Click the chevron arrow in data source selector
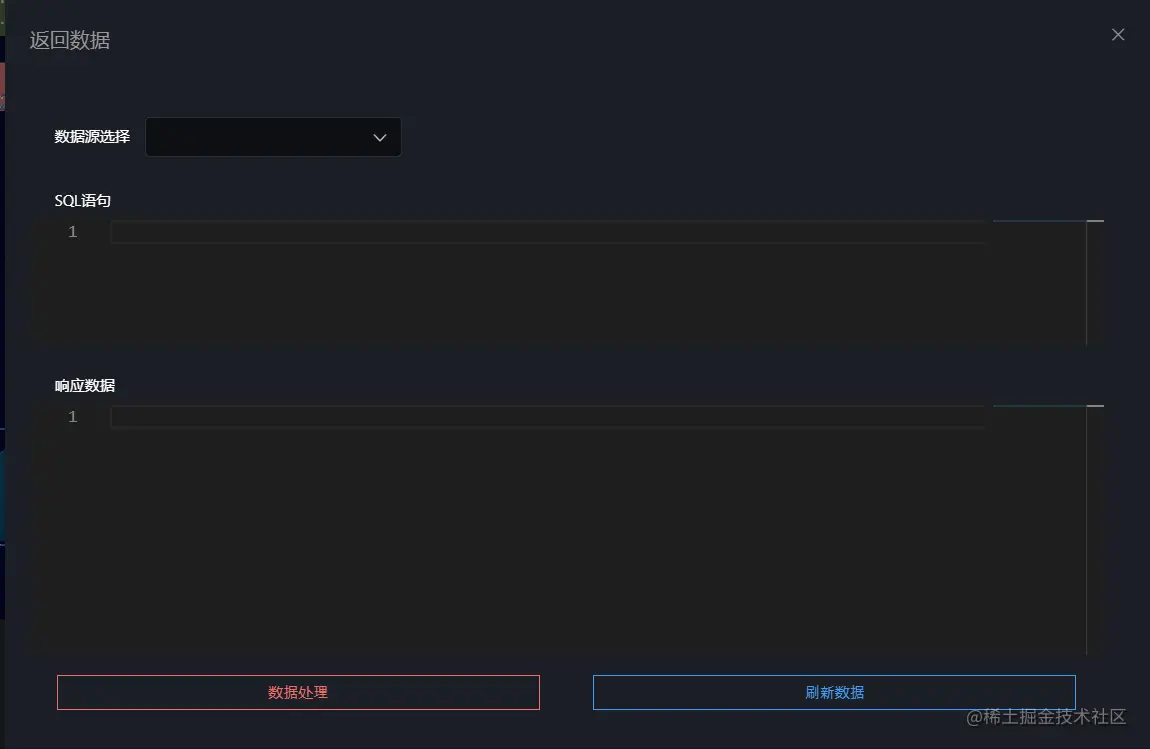This screenshot has height=749, width=1150. 380,137
